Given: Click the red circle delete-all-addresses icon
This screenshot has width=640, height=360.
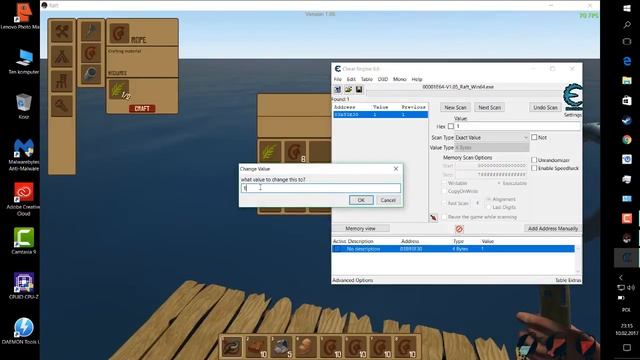Looking at the screenshot, I should click(459, 229).
